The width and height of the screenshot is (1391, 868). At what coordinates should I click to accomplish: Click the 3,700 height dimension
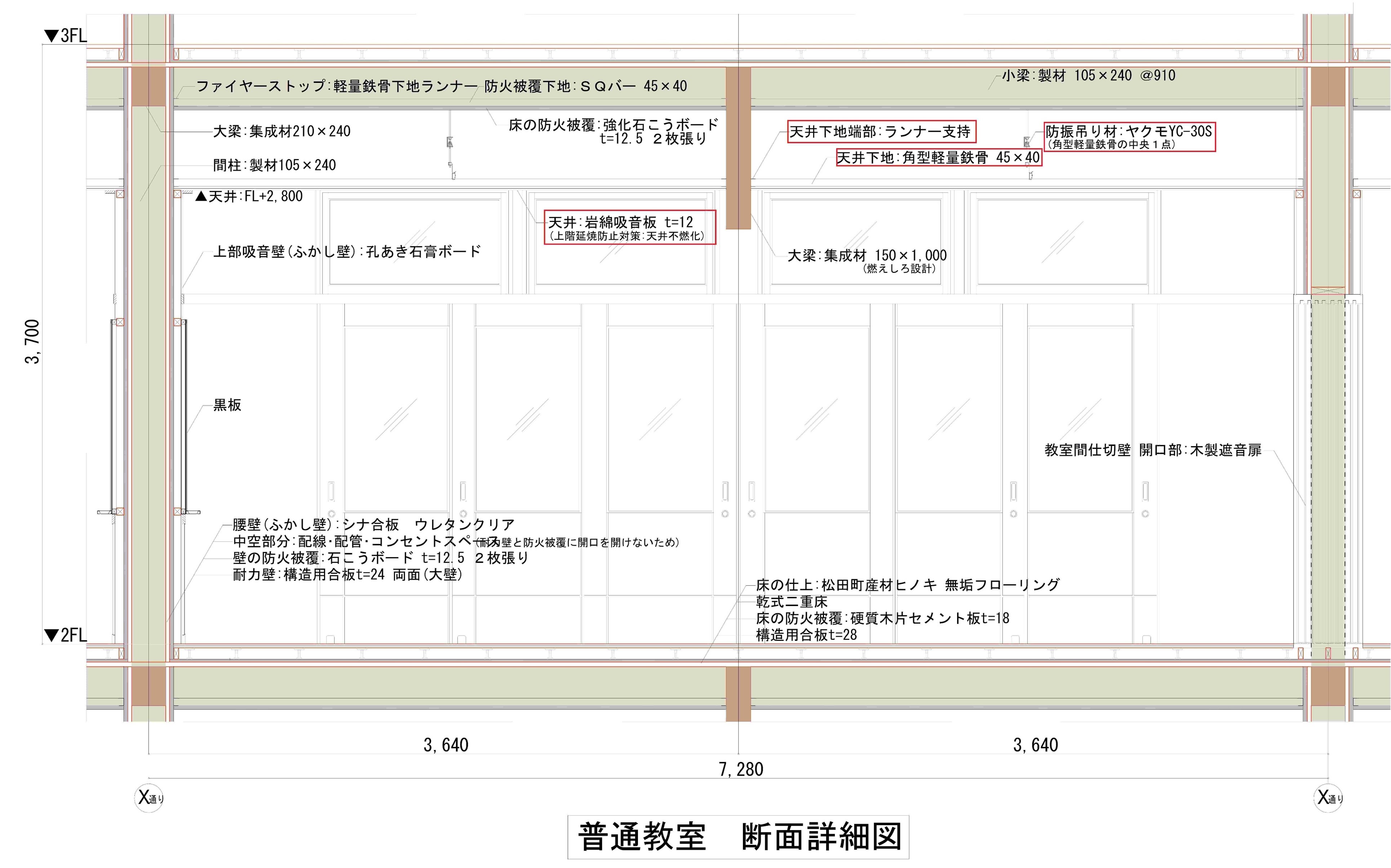[33, 342]
